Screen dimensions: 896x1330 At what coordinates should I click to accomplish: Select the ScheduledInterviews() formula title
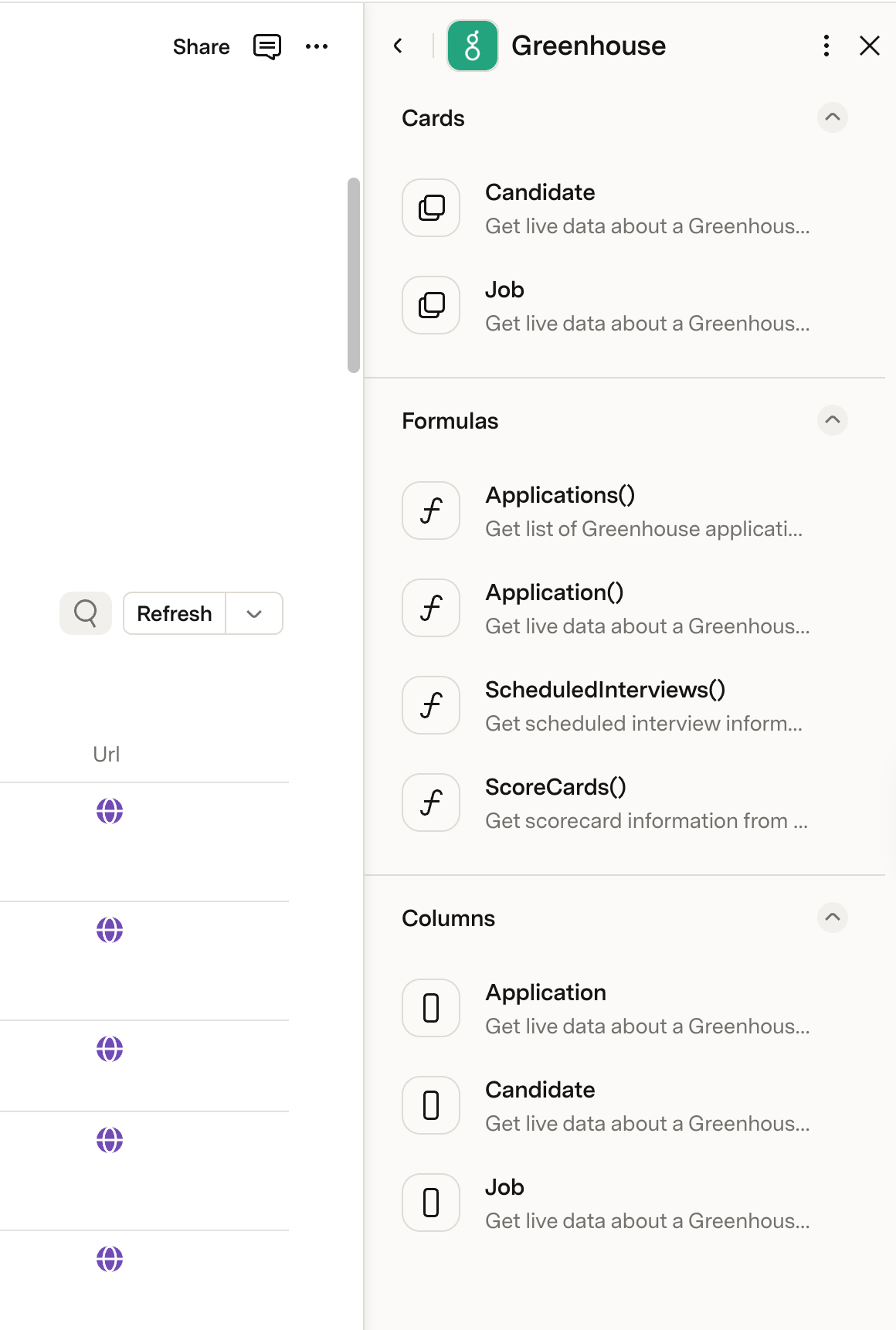(605, 690)
